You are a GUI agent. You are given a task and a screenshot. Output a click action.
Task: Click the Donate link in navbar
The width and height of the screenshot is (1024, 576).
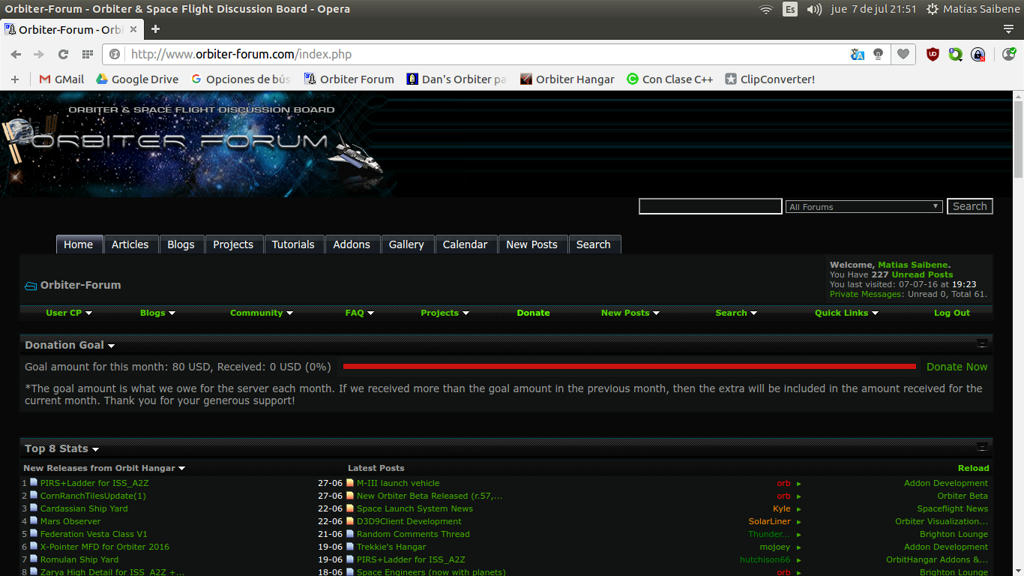533,313
